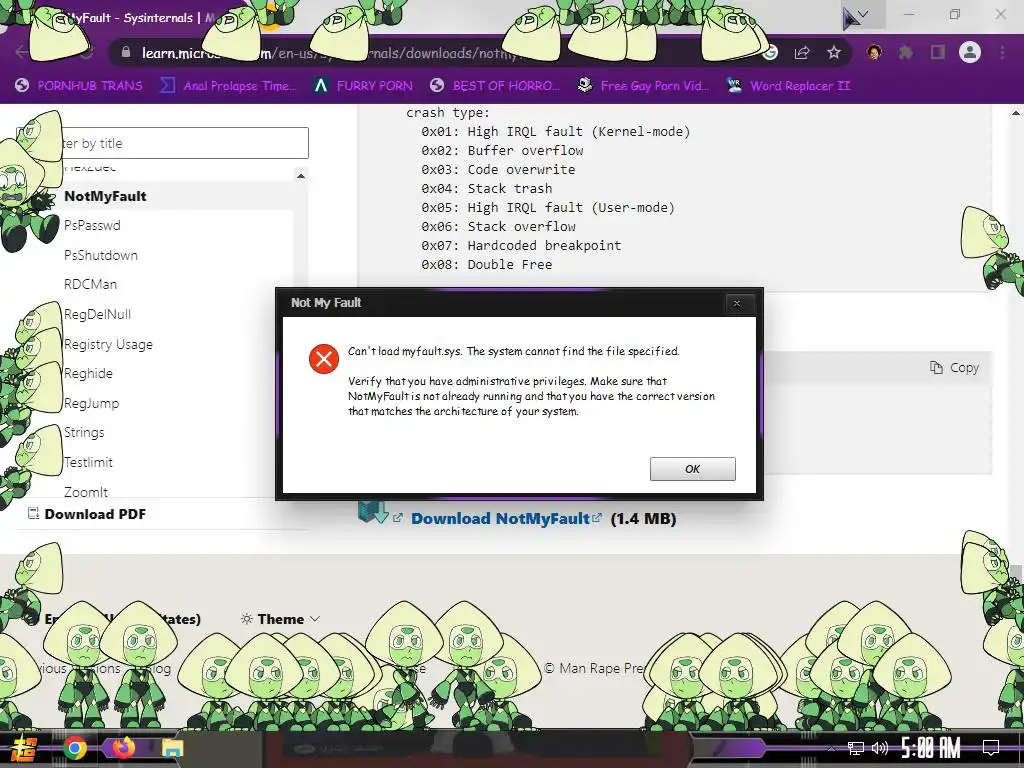Image resolution: width=1024 pixels, height=768 pixels.
Task: Open the notification center icon
Action: [x=991, y=748]
